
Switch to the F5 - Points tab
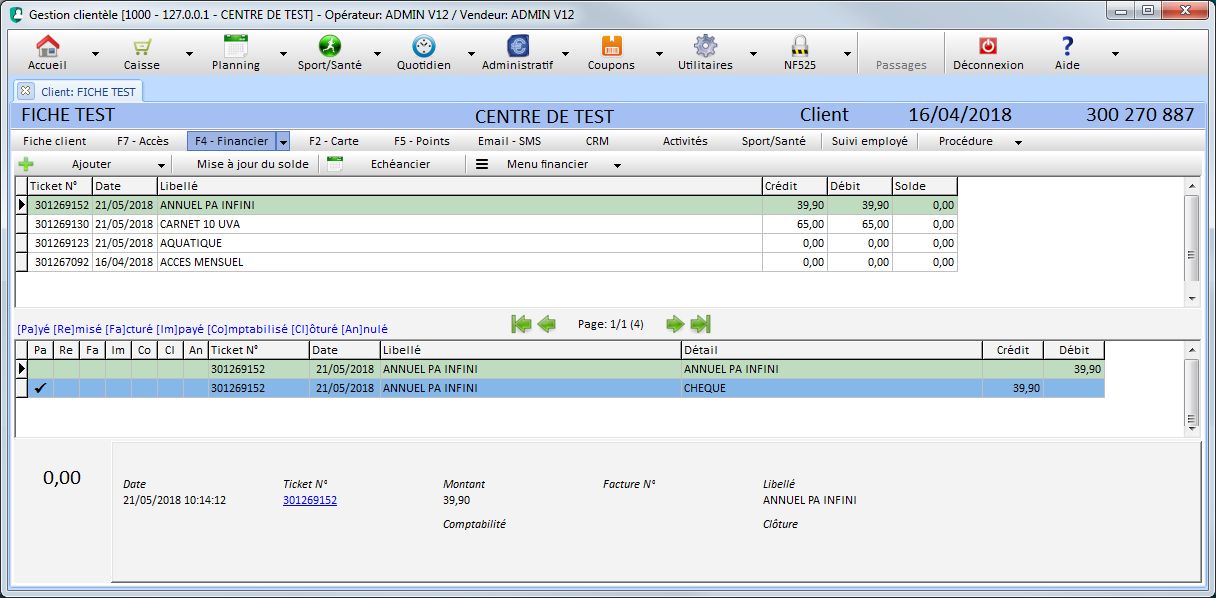(x=422, y=141)
